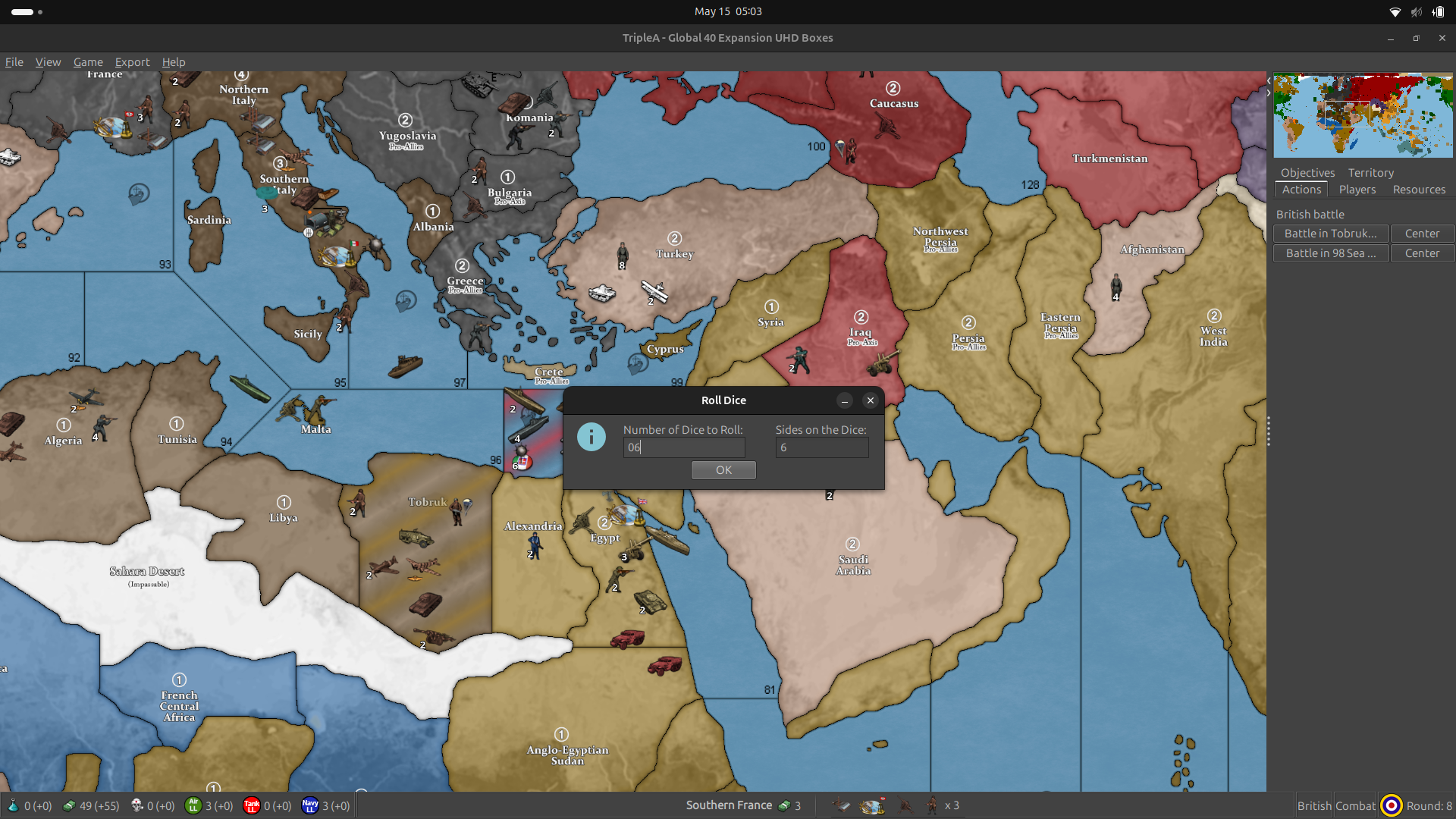Click the battery tray icon
1456x819 pixels.
[1438, 11]
